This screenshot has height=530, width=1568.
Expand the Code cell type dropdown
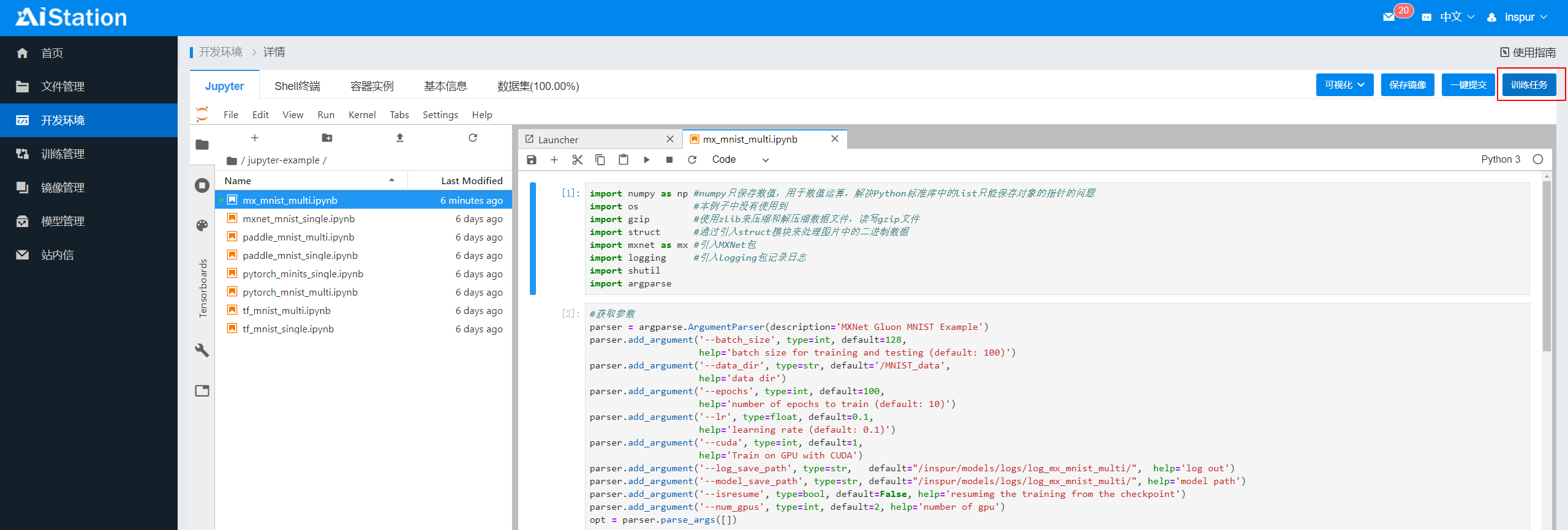[739, 160]
